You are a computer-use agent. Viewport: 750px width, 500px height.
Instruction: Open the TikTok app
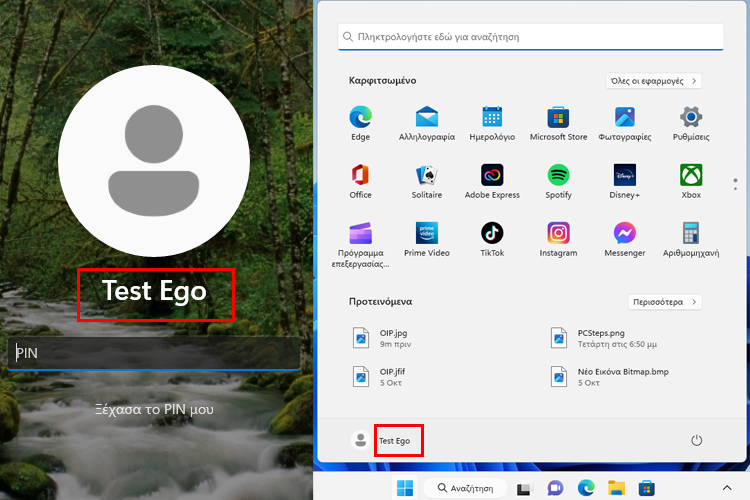492,239
